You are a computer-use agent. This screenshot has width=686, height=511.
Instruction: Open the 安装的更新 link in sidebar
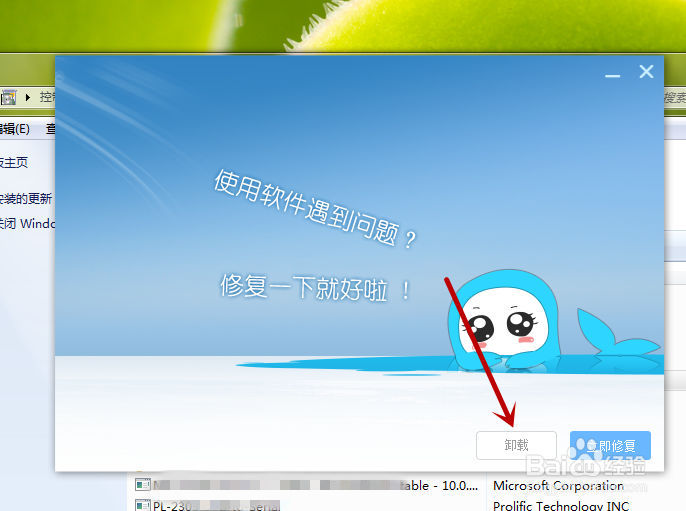26,199
